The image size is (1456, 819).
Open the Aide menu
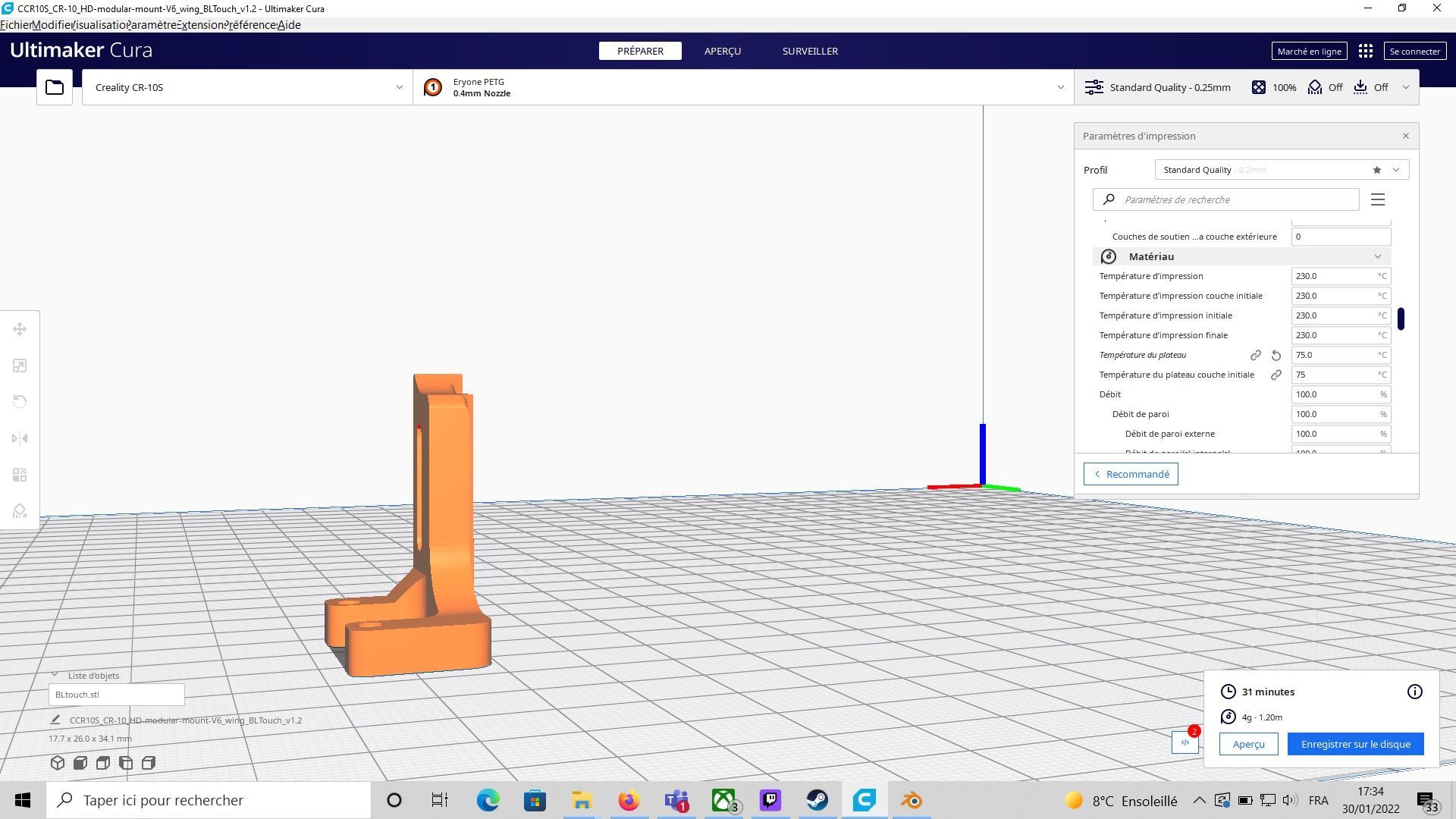[289, 24]
